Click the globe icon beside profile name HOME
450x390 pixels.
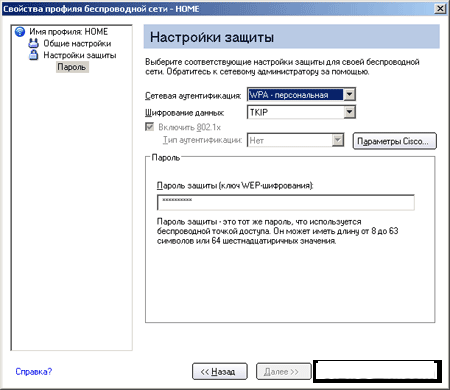tap(20, 32)
